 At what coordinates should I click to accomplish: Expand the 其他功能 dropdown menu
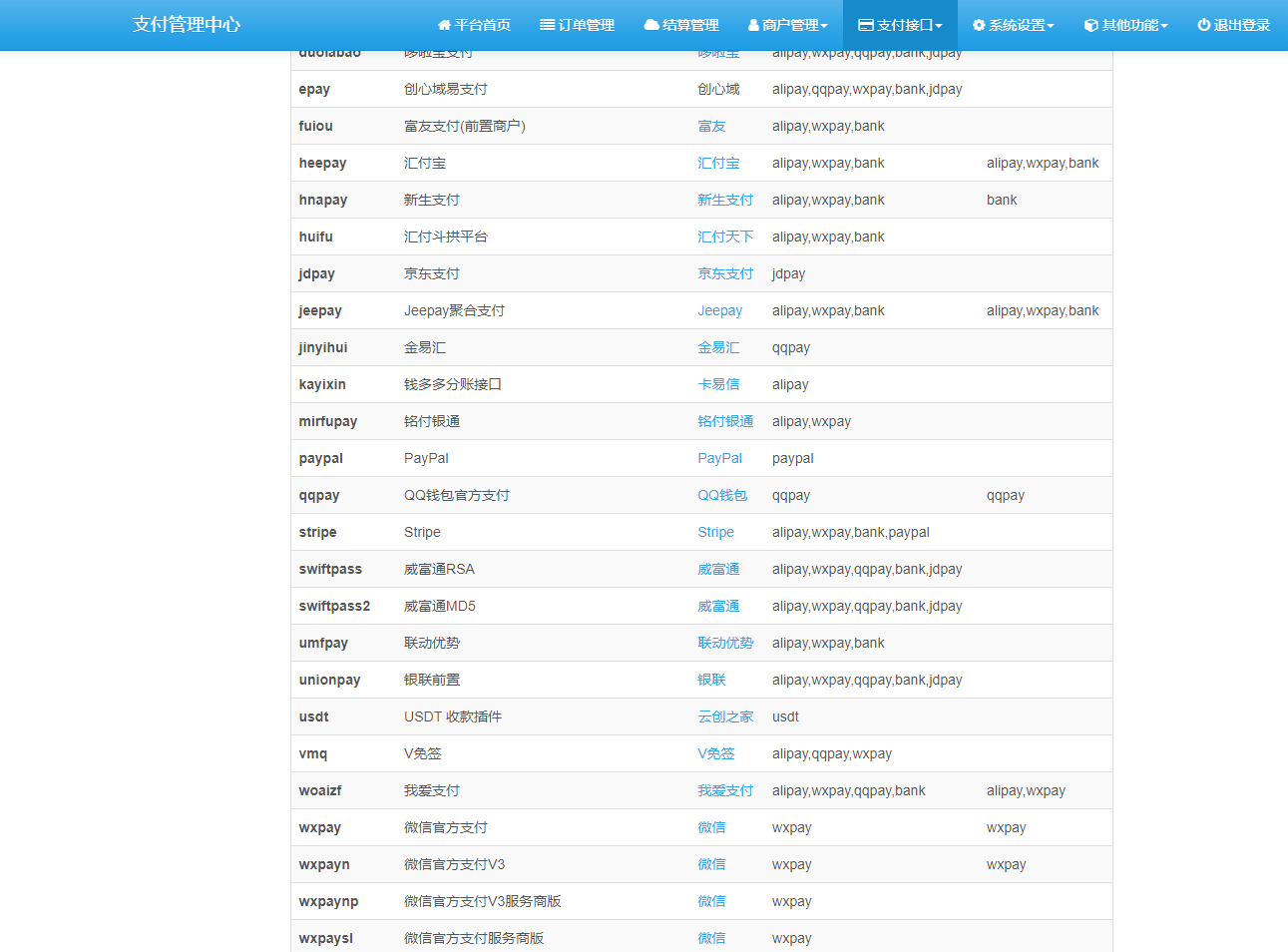[1126, 25]
